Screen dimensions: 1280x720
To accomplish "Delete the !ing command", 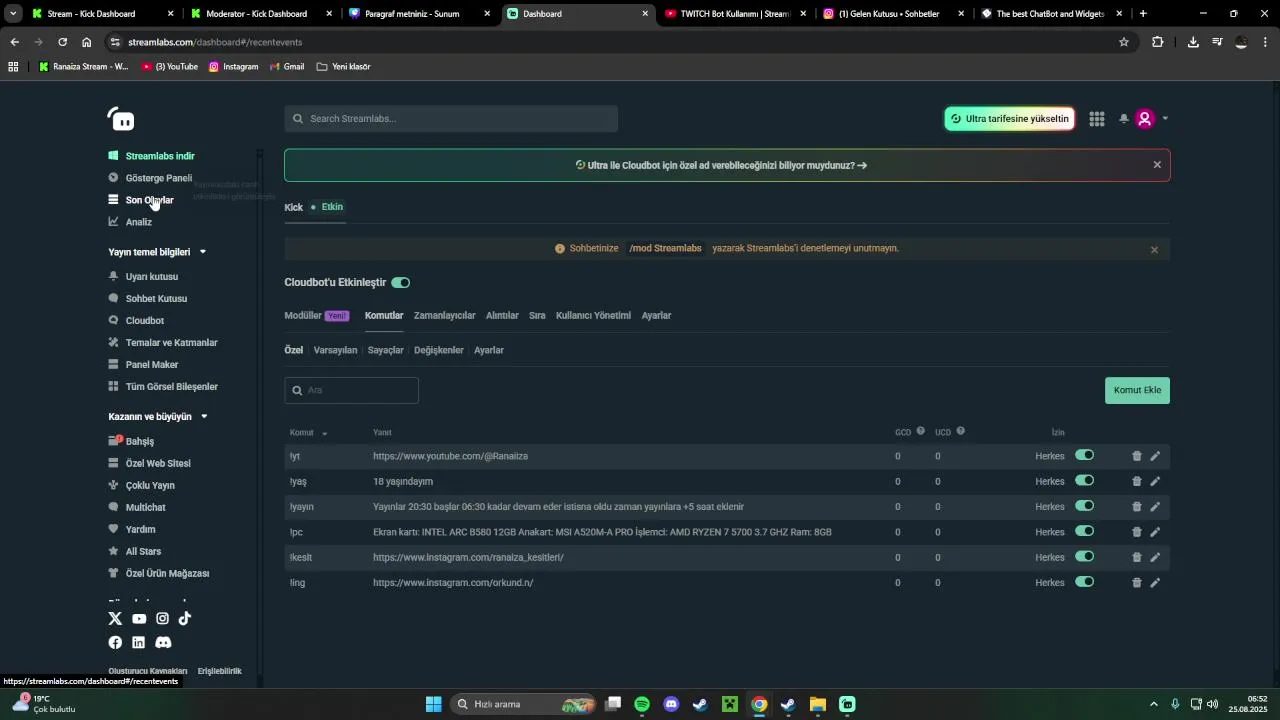I will (x=1136, y=583).
